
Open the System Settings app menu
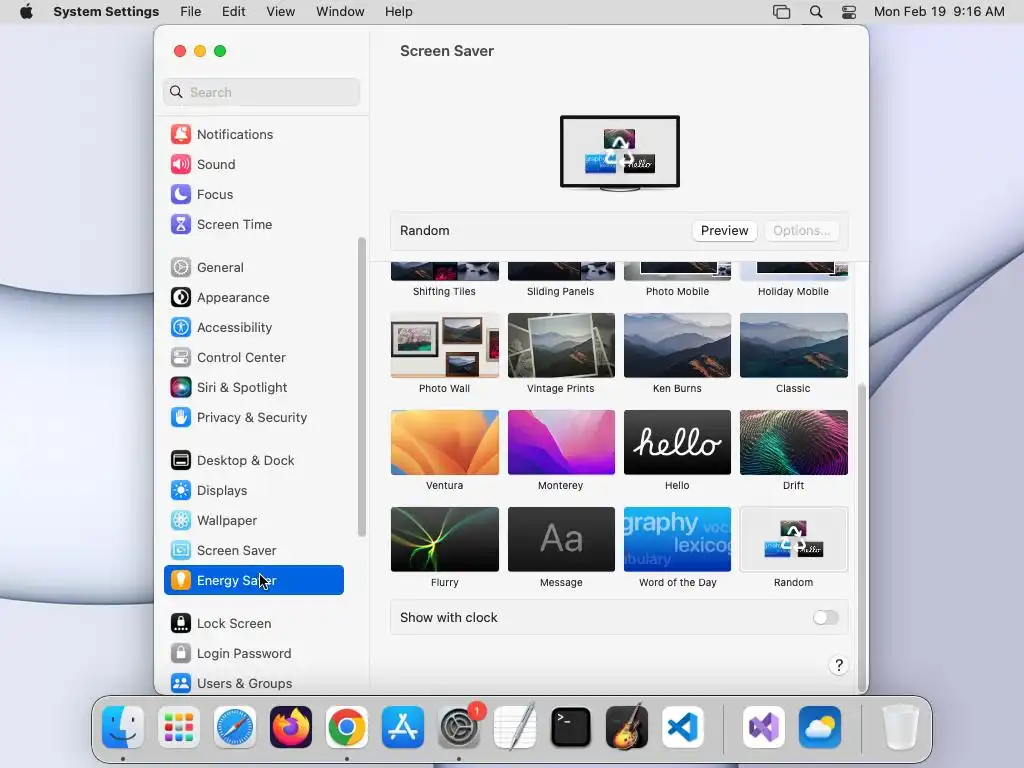click(106, 12)
